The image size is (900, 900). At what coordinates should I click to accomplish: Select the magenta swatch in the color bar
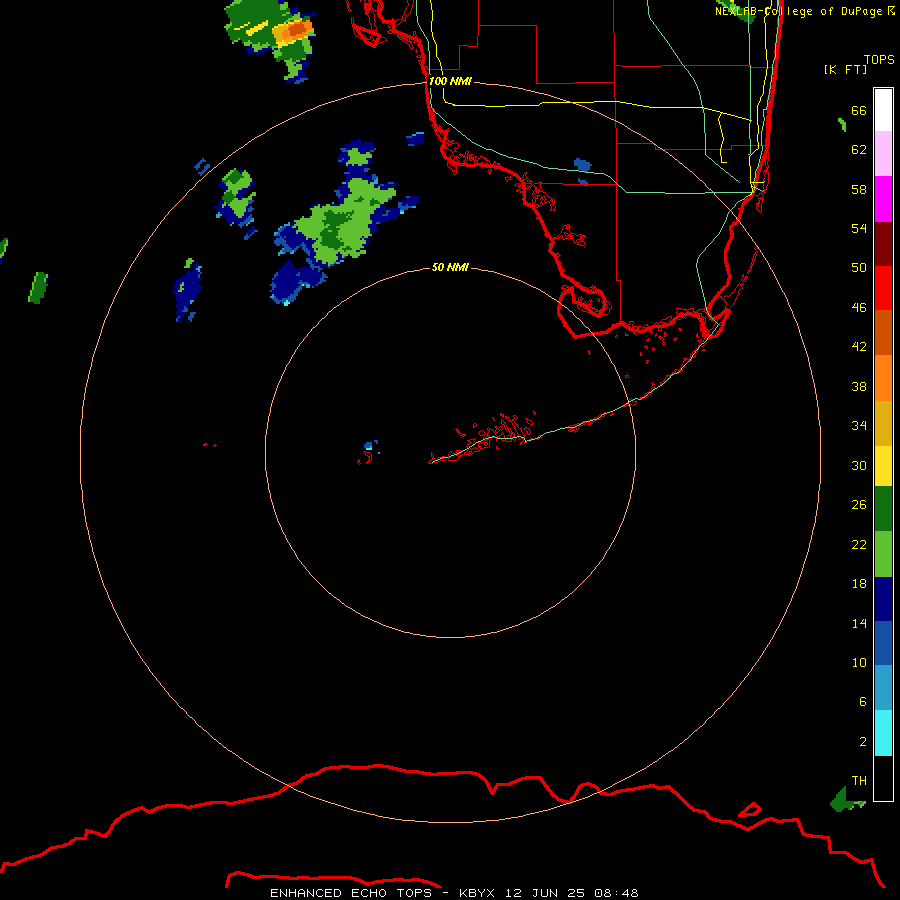click(x=883, y=199)
